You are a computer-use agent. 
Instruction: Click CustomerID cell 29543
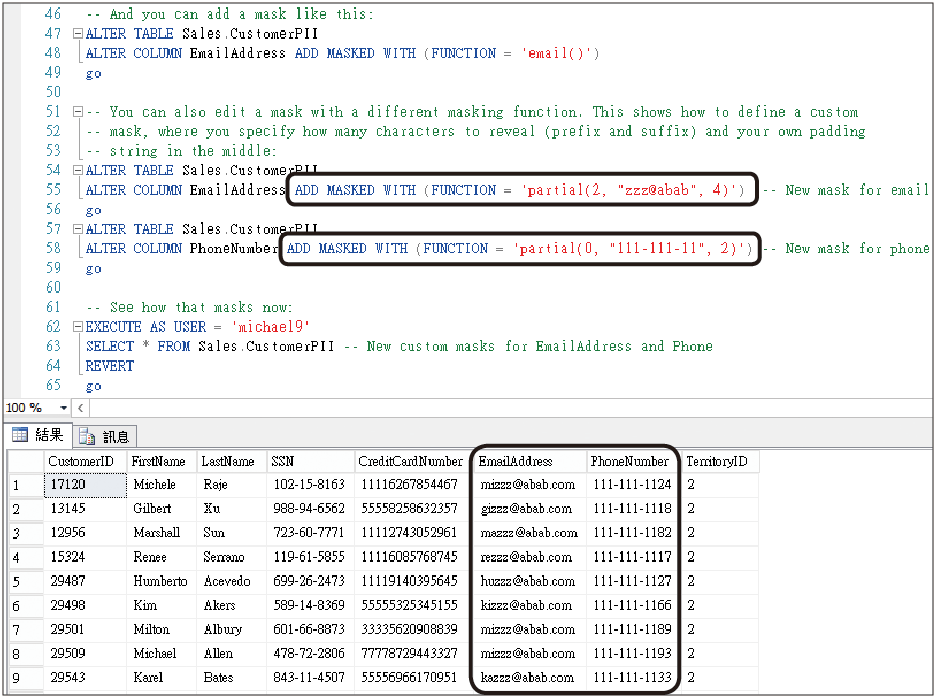click(x=85, y=678)
